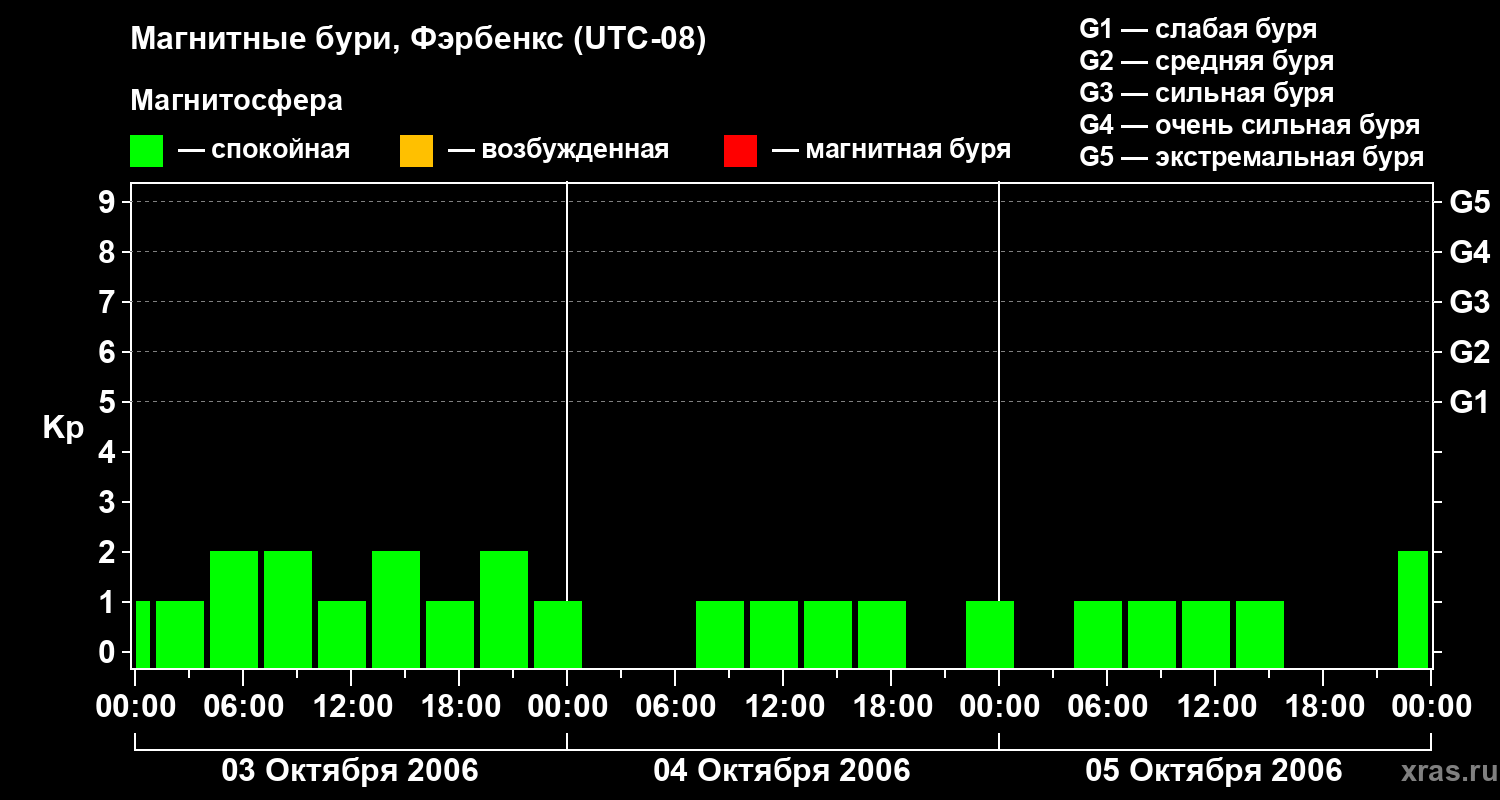Click the 'G1 — слабая буря' legend line
Viewport: 1500px width, 800px height.
click(1198, 29)
